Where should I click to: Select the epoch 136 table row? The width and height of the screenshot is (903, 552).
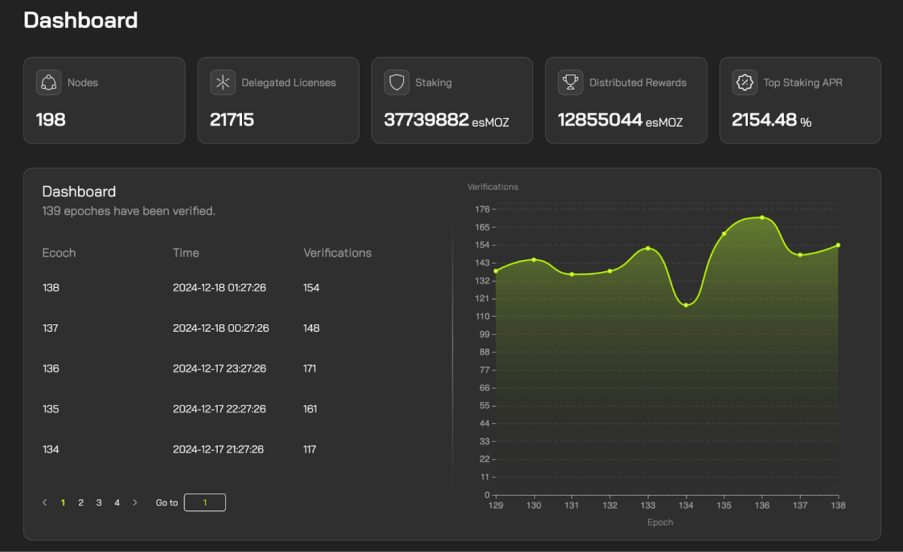point(240,369)
